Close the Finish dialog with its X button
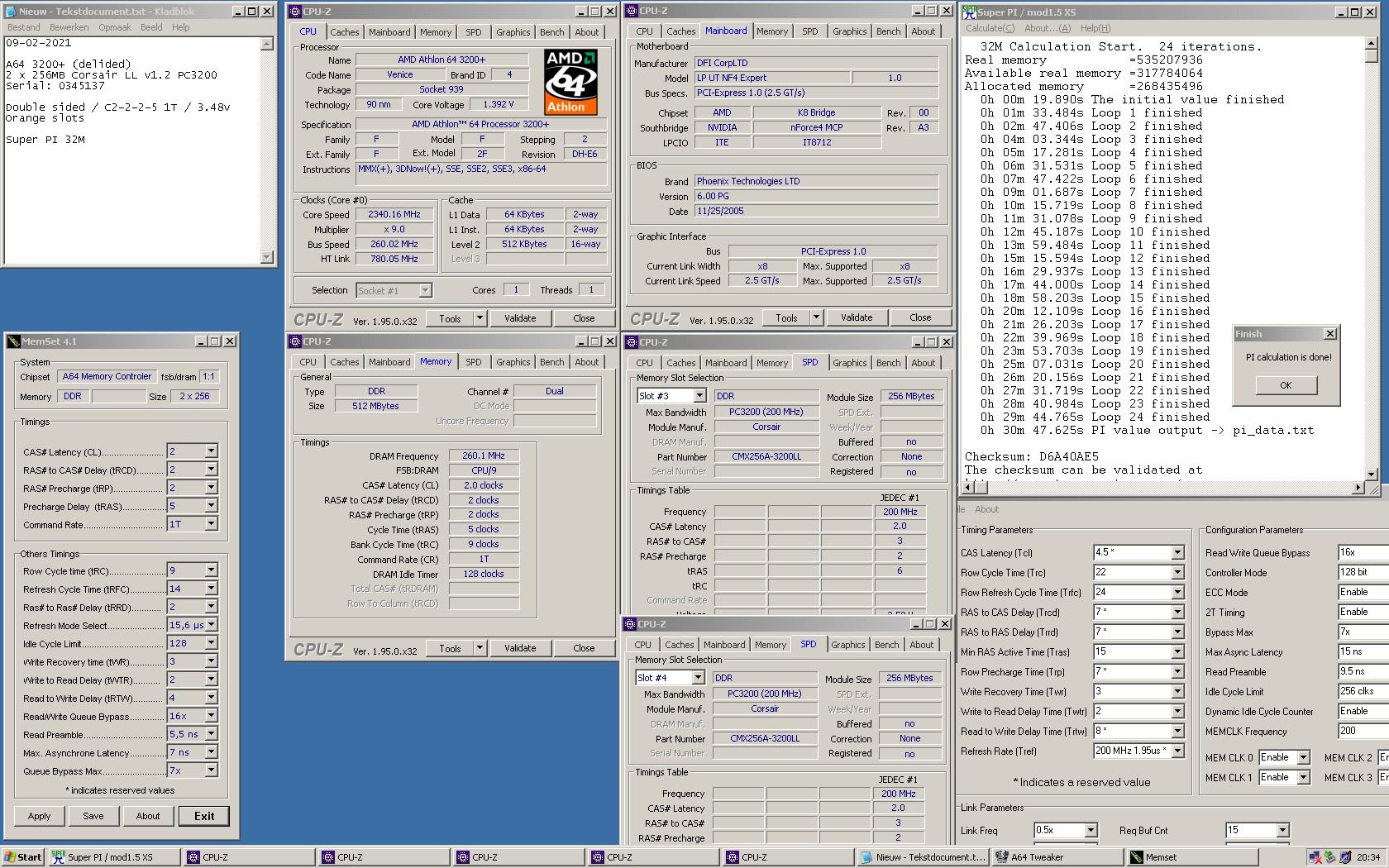This screenshot has height=868, width=1389. (x=1329, y=334)
